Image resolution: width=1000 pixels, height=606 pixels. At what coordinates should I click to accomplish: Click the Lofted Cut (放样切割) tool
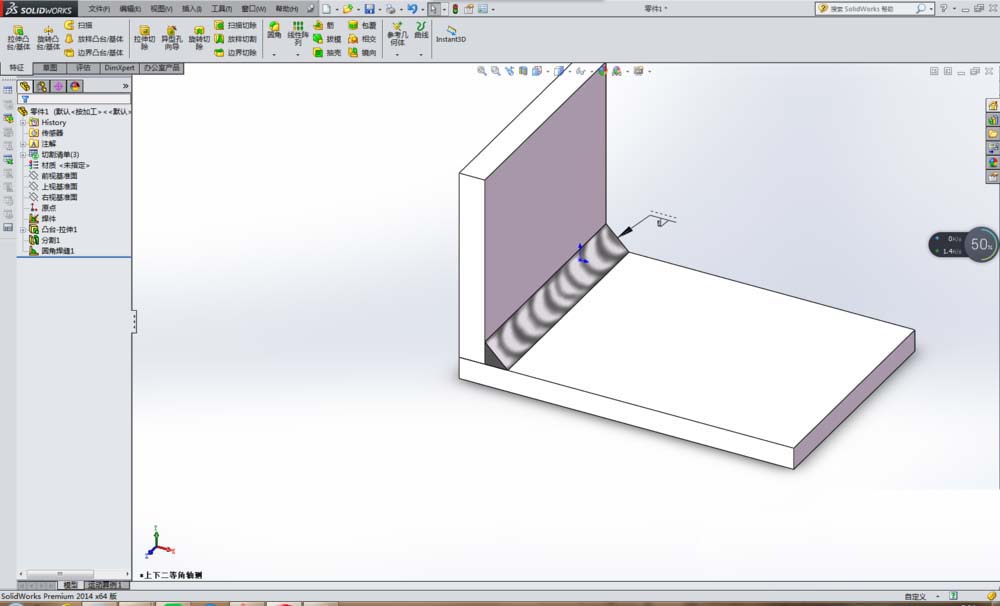tap(235, 39)
